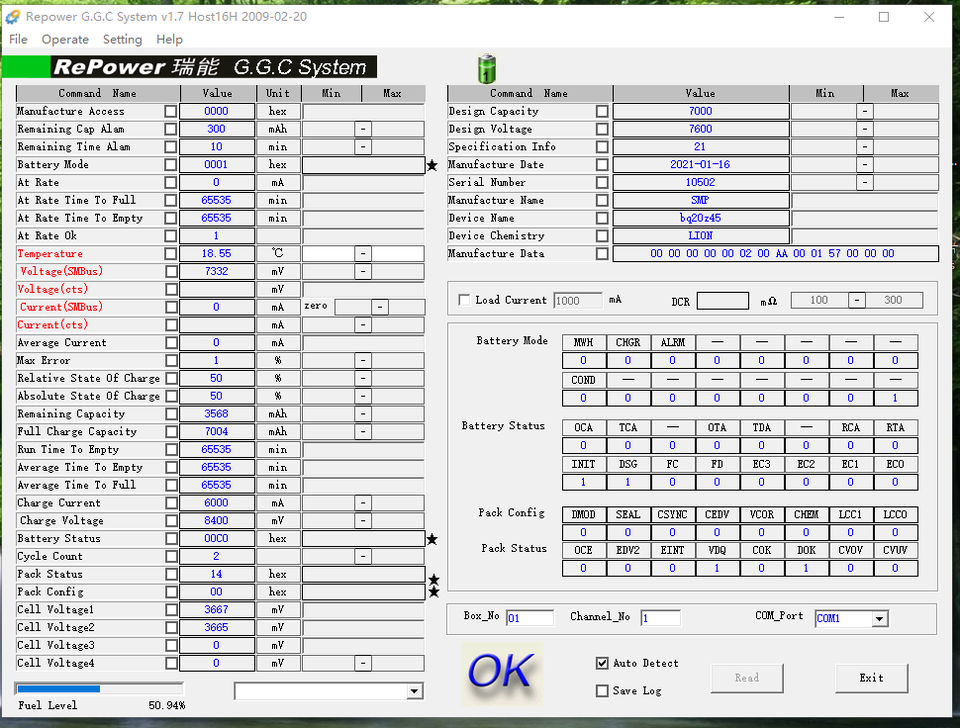Open the Operate menu
The image size is (960, 728).
click(65, 39)
